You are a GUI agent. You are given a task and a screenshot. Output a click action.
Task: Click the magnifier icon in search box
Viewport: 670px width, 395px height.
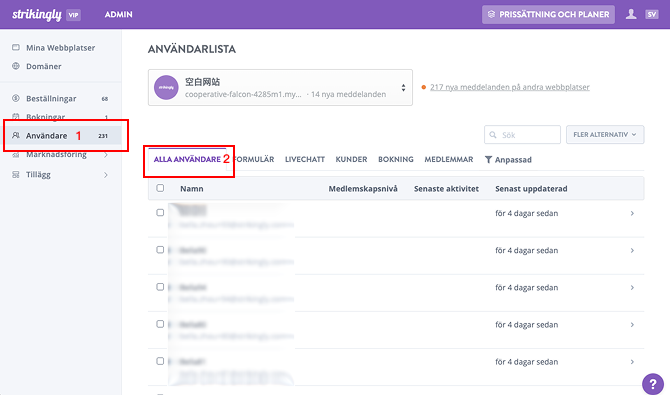coord(493,135)
